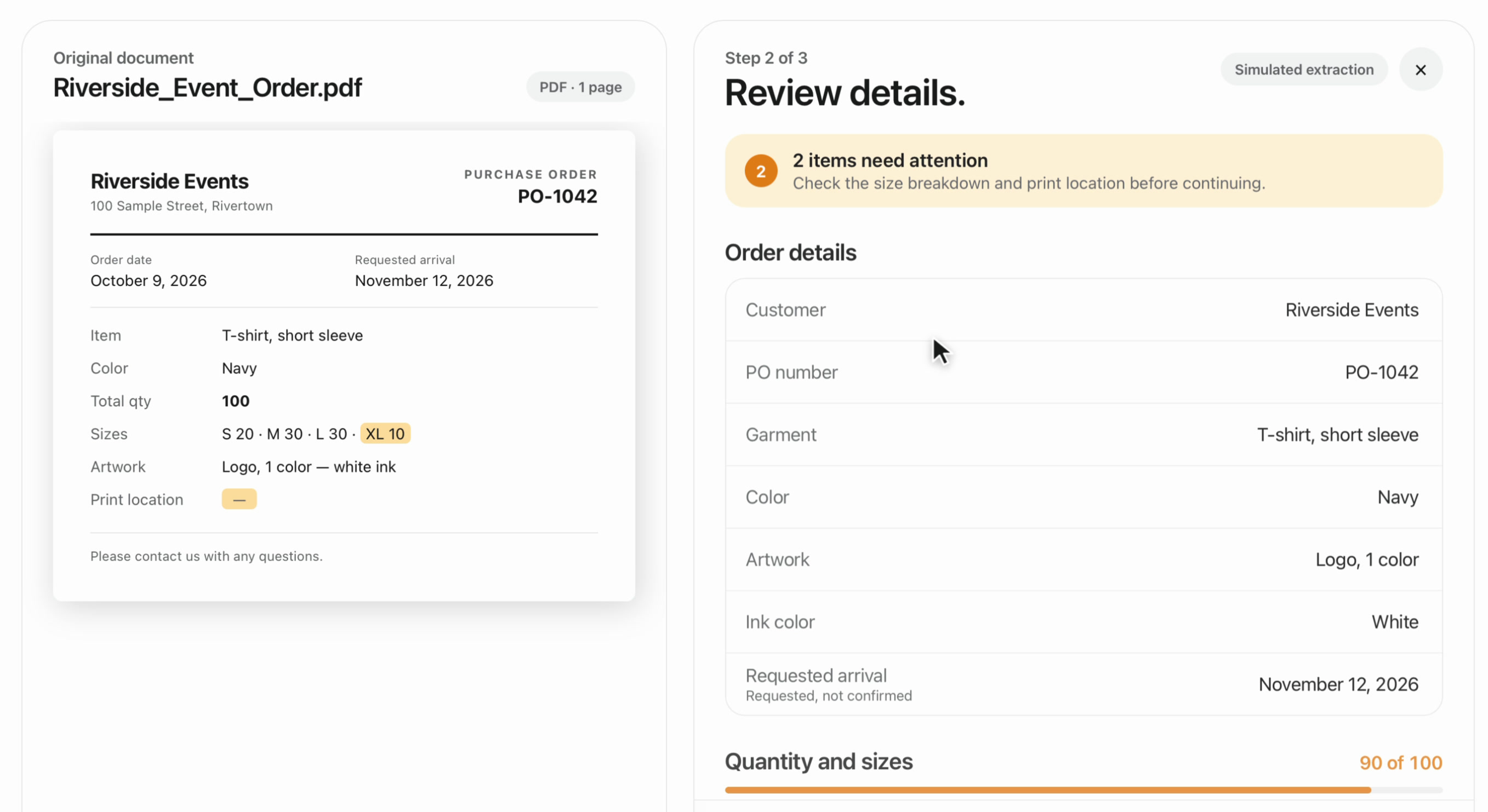
Task: Click the 2 items need attention heading
Action: pos(890,160)
